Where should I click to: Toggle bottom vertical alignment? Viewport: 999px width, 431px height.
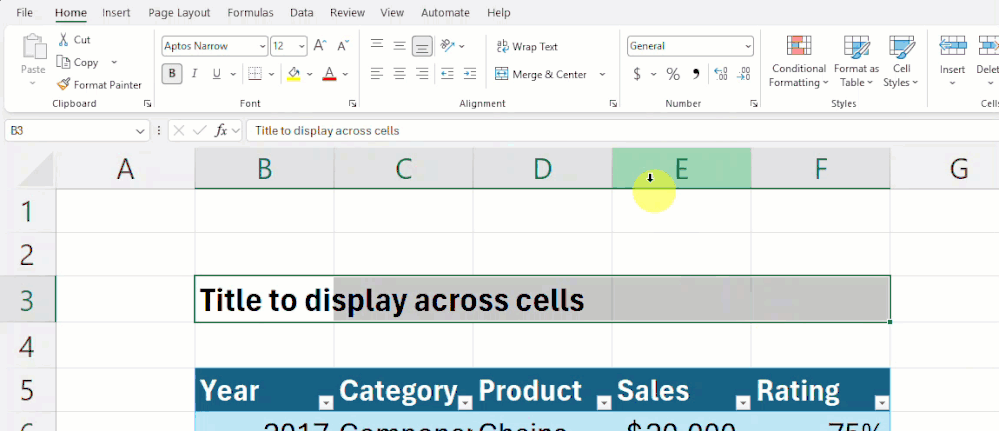click(x=422, y=46)
